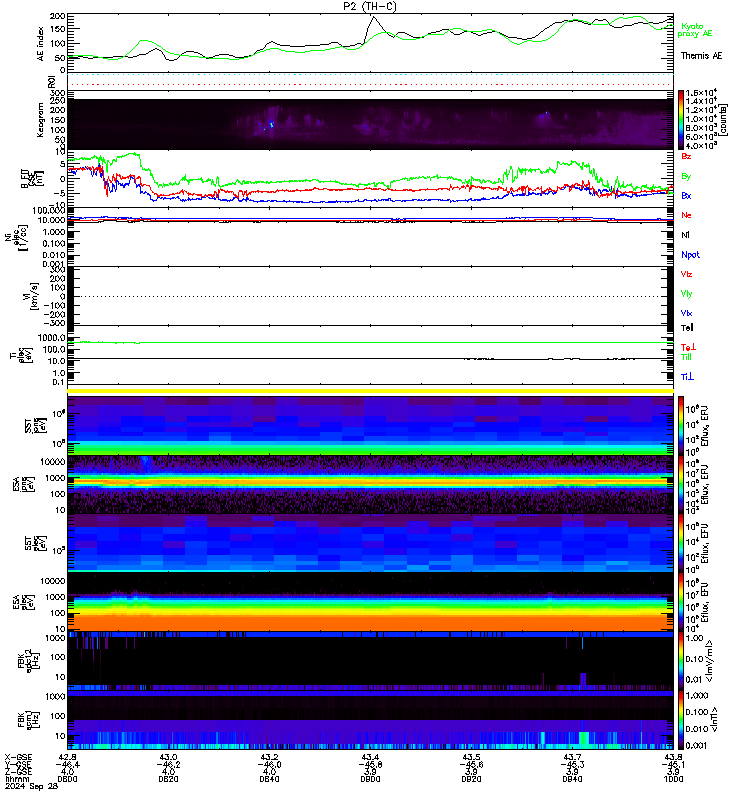Screen dimensions: 750x800
Task: Click the FBK scm1 nT color bar
Action: (x=681, y=720)
